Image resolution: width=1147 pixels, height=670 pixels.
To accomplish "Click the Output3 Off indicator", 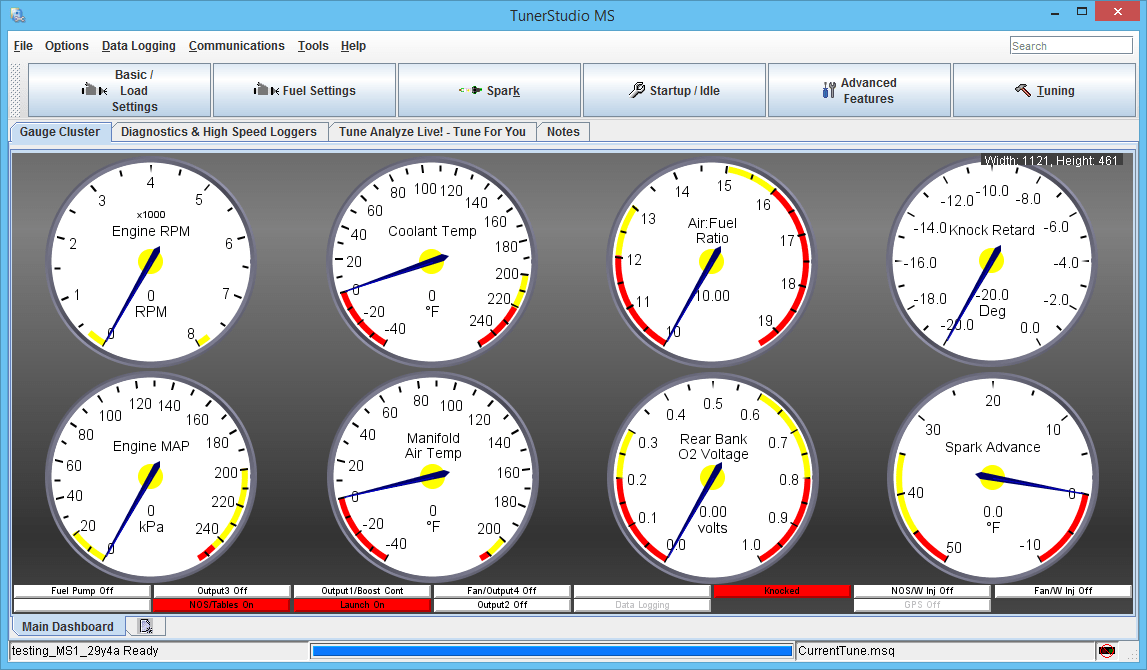I will (x=222, y=590).
